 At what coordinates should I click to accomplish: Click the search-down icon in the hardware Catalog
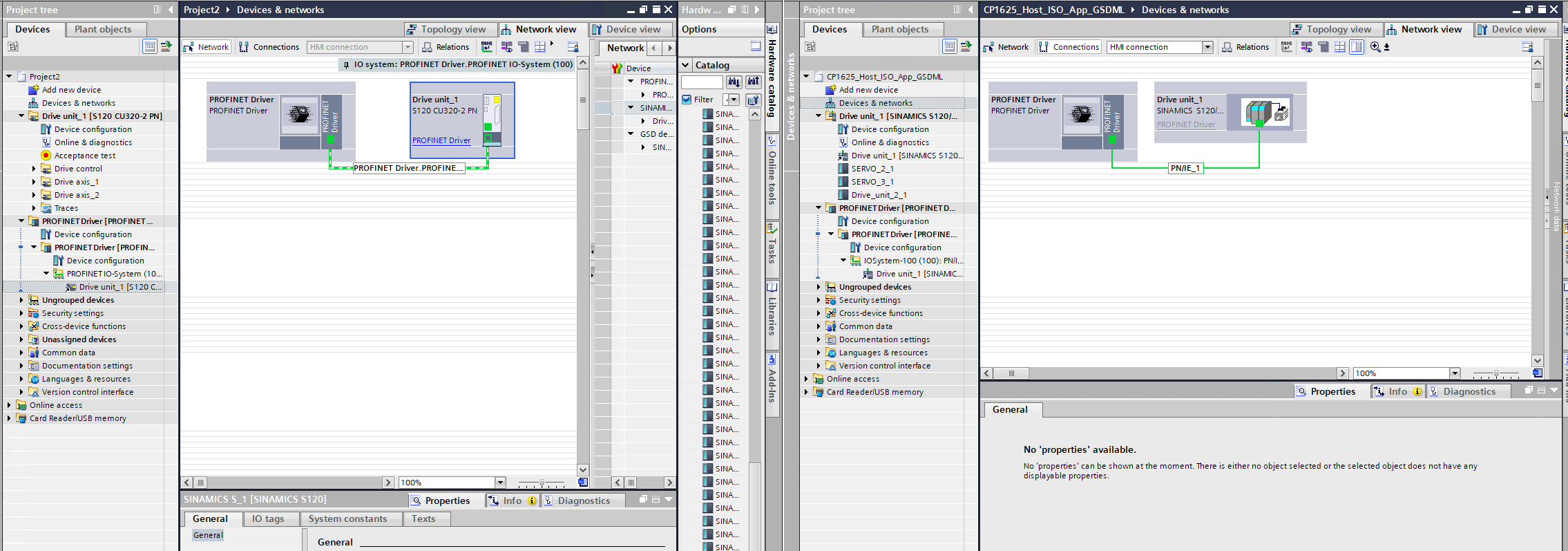pyautogui.click(x=734, y=82)
